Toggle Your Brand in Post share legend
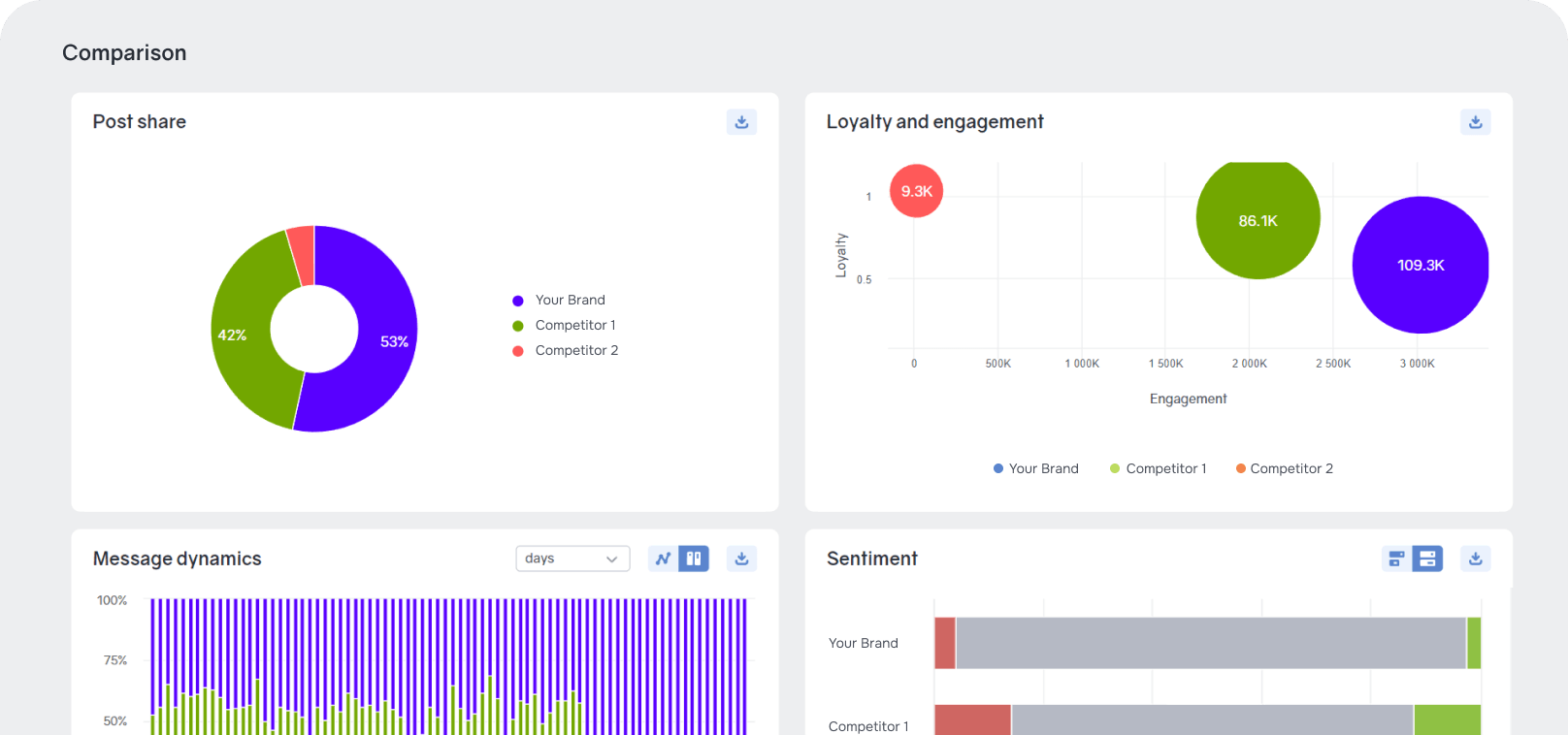1568x735 pixels. pyautogui.click(x=559, y=301)
